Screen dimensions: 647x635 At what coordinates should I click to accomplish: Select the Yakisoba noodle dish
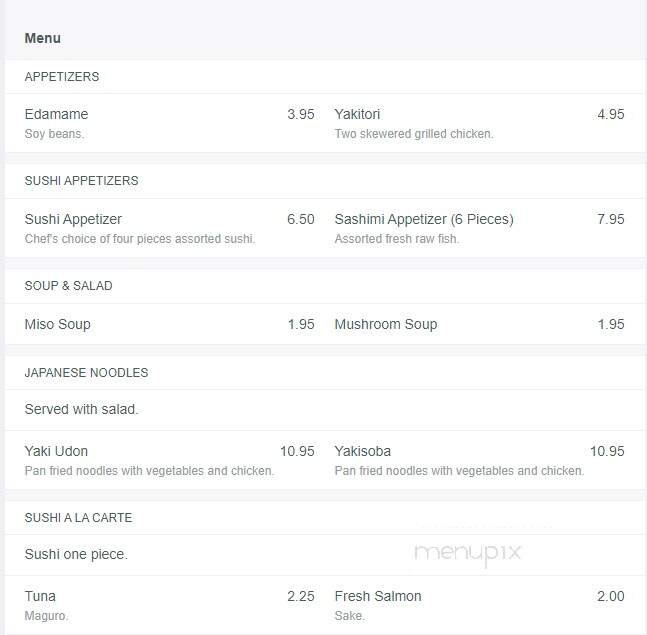click(363, 451)
